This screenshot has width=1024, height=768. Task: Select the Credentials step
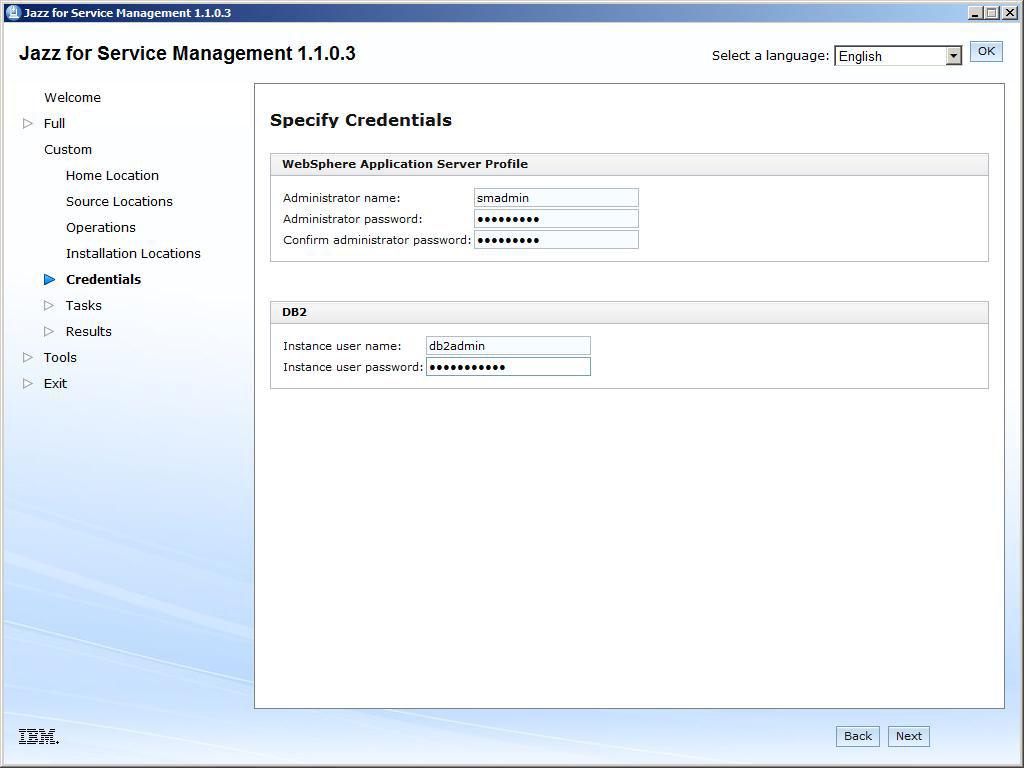click(x=103, y=280)
